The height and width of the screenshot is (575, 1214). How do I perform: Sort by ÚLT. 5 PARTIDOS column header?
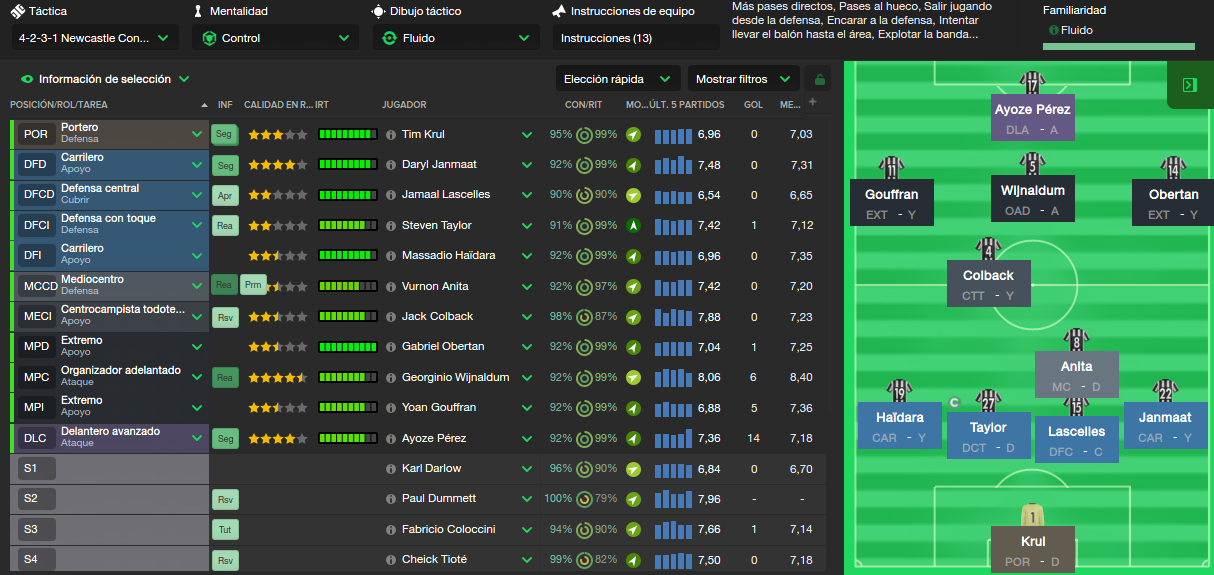pyautogui.click(x=685, y=105)
